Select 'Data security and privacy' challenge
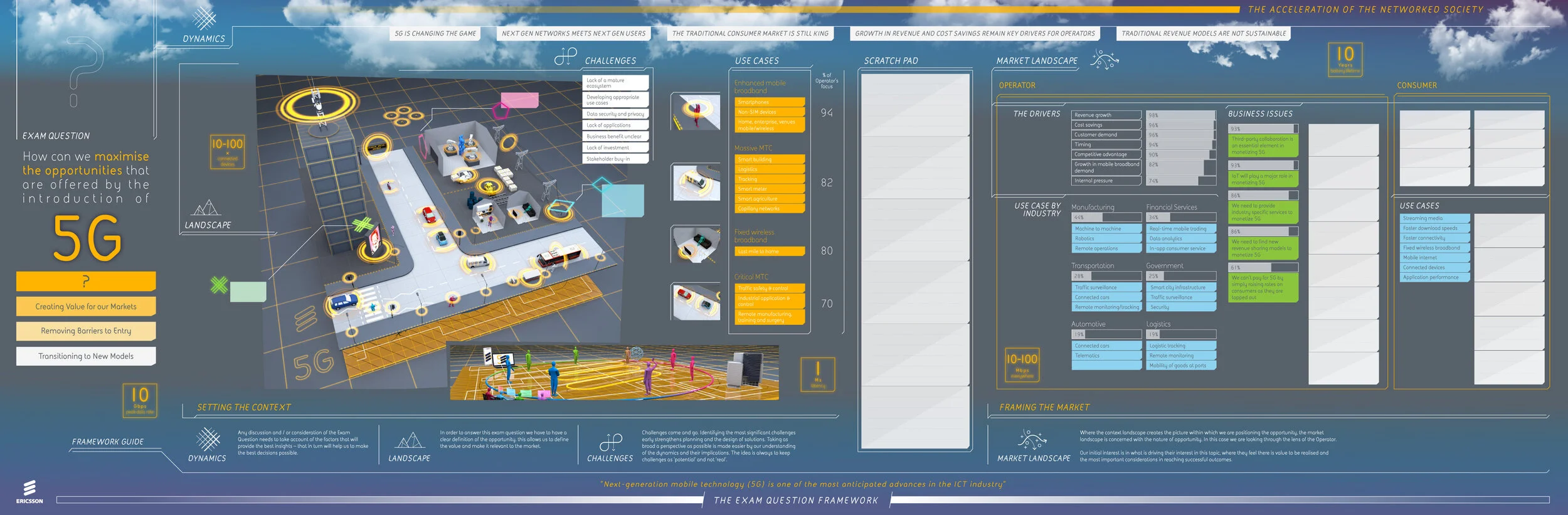Image resolution: width=1568 pixels, height=515 pixels. [615, 114]
